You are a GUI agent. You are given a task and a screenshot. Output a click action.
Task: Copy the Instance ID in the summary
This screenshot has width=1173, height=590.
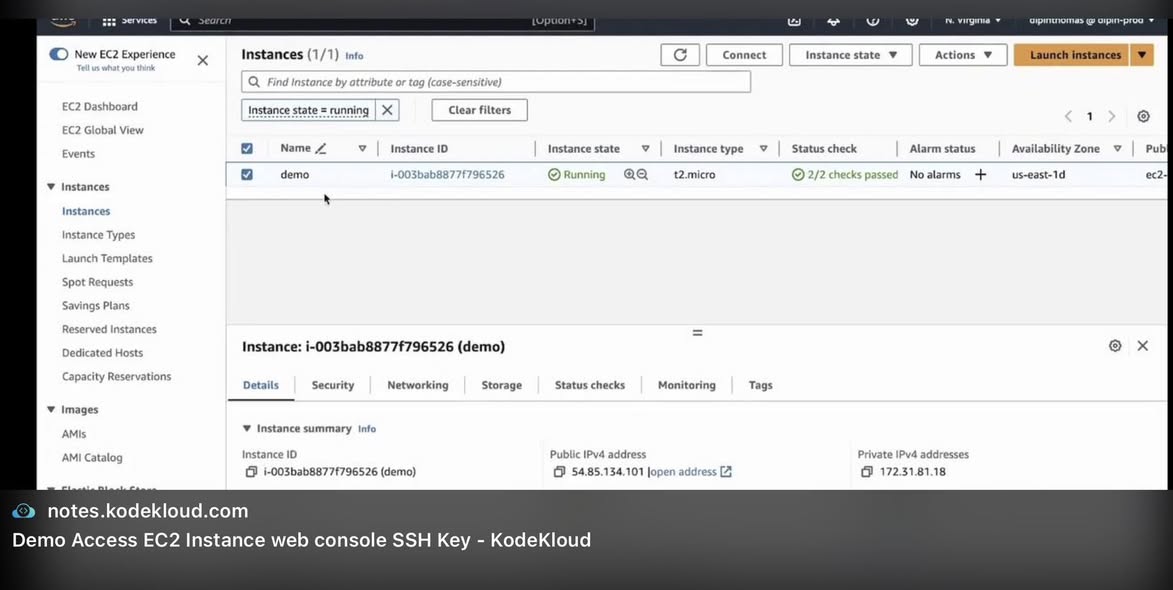tap(251, 472)
